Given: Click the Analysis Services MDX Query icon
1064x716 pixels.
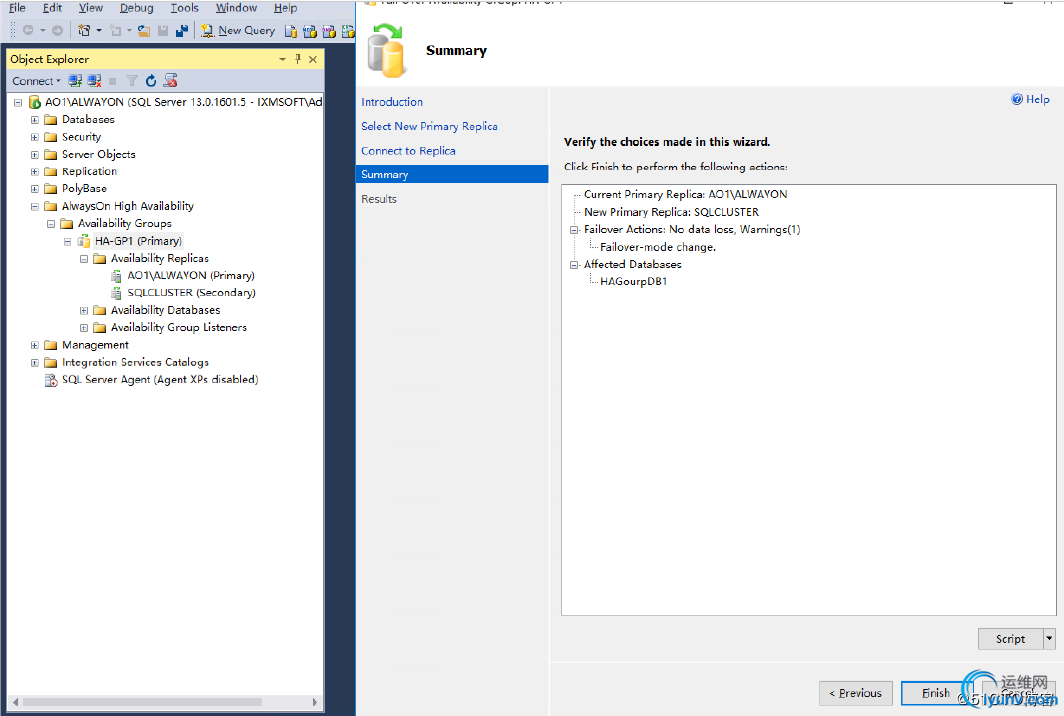Looking at the screenshot, I should coord(310,31).
